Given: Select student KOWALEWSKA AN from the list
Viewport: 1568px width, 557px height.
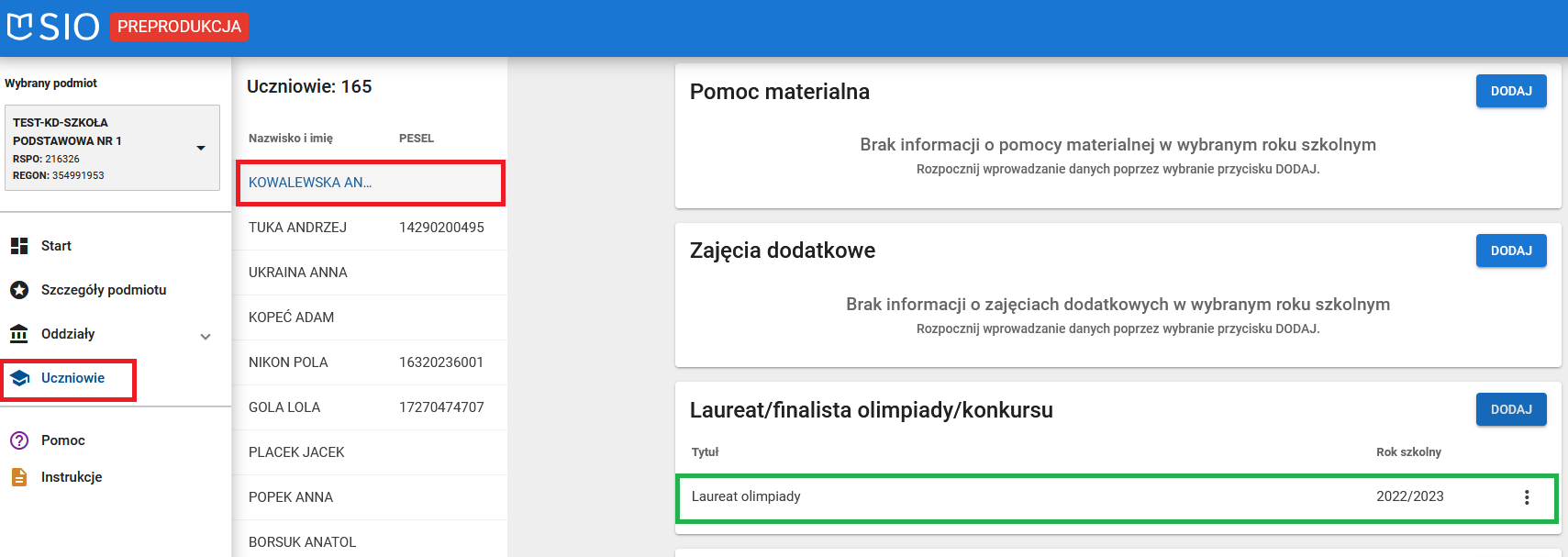Looking at the screenshot, I should (309, 183).
